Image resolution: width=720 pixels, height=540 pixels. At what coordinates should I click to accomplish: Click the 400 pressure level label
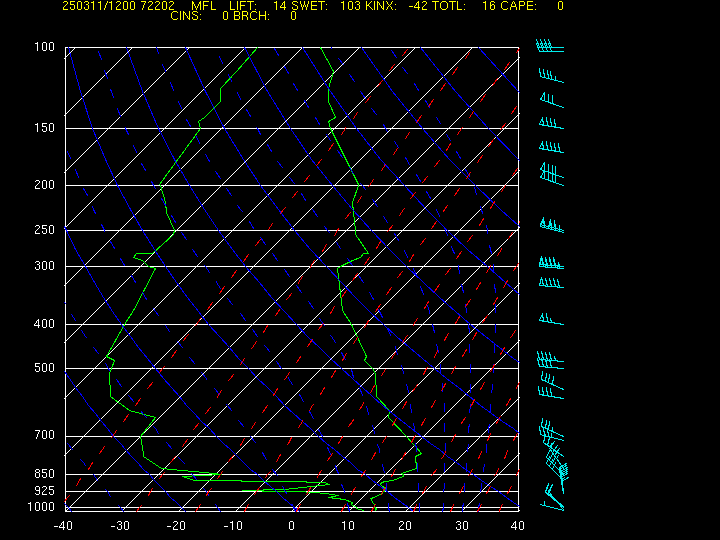click(x=45, y=324)
